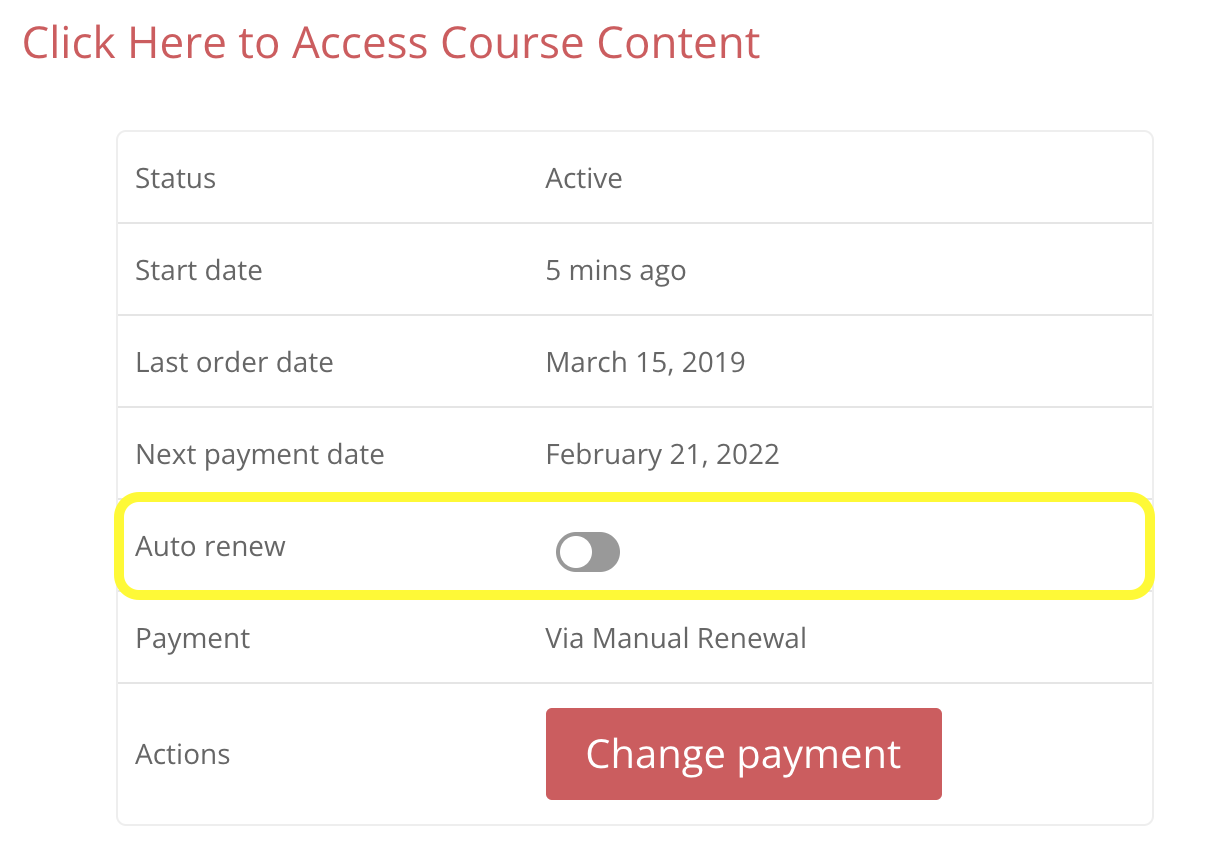Select the February 21, 2022 payment date
This screenshot has height=856, width=1224.
(662, 455)
